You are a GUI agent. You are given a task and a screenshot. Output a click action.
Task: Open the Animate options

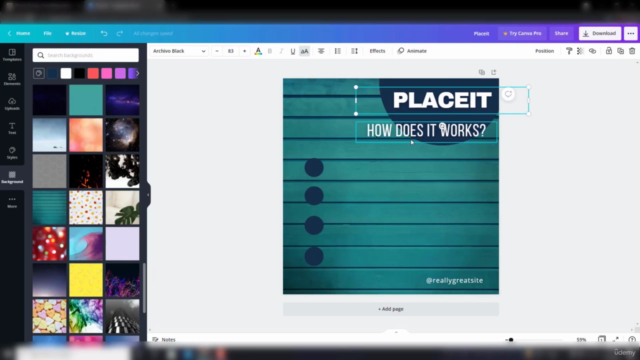point(412,51)
